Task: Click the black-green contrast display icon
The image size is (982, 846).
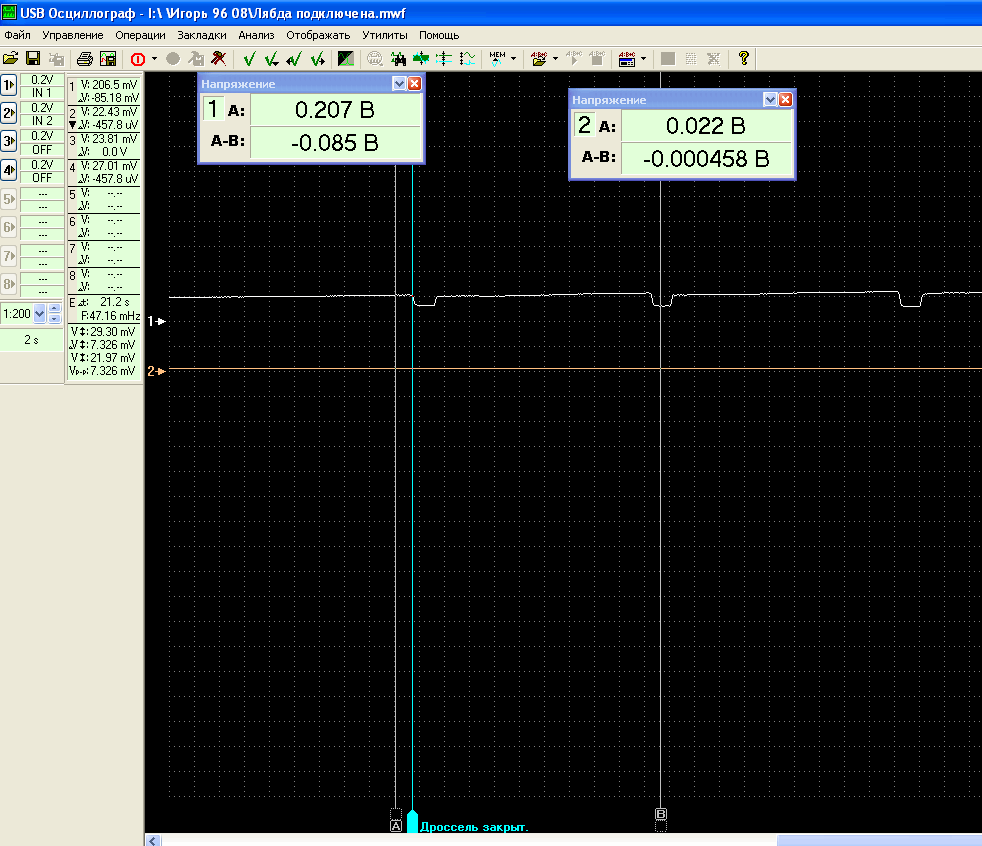Action: tap(346, 59)
